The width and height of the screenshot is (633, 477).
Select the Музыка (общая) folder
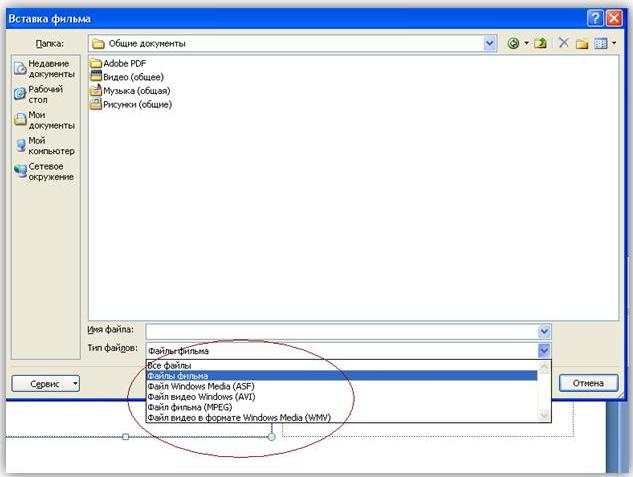[x=130, y=90]
